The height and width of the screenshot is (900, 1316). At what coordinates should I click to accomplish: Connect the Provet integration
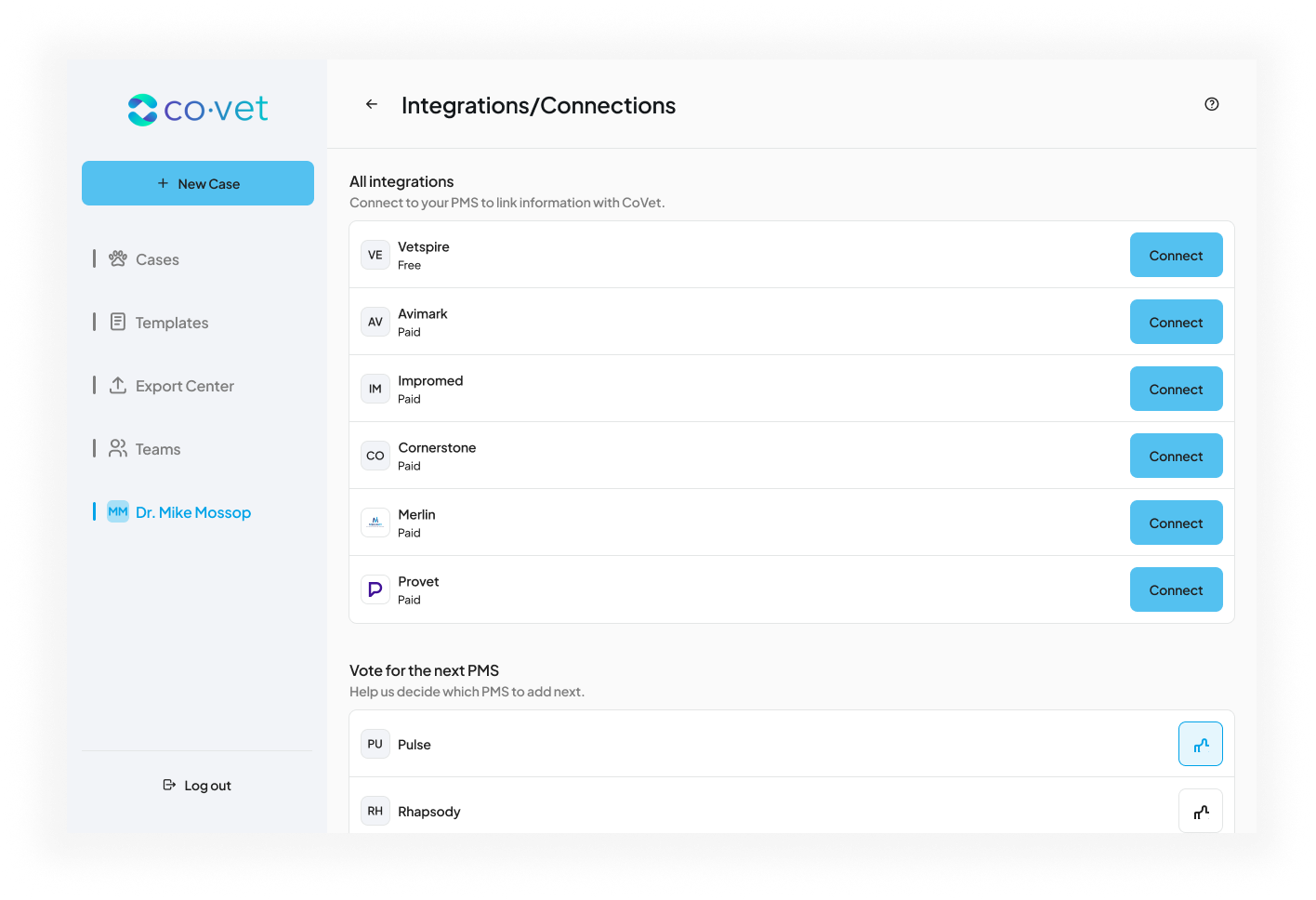click(1177, 589)
